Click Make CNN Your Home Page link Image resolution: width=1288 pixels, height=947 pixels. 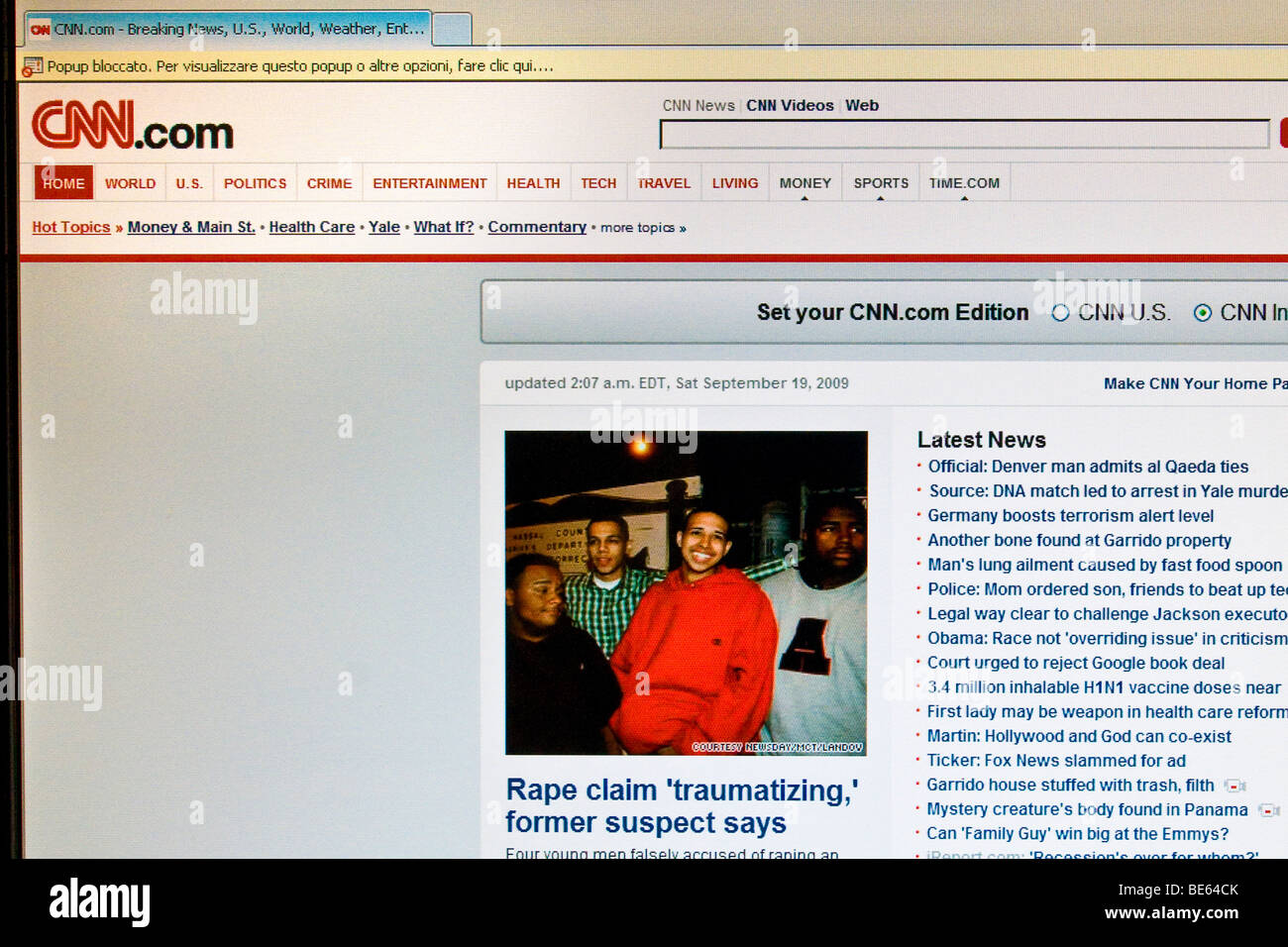[x=1195, y=383]
